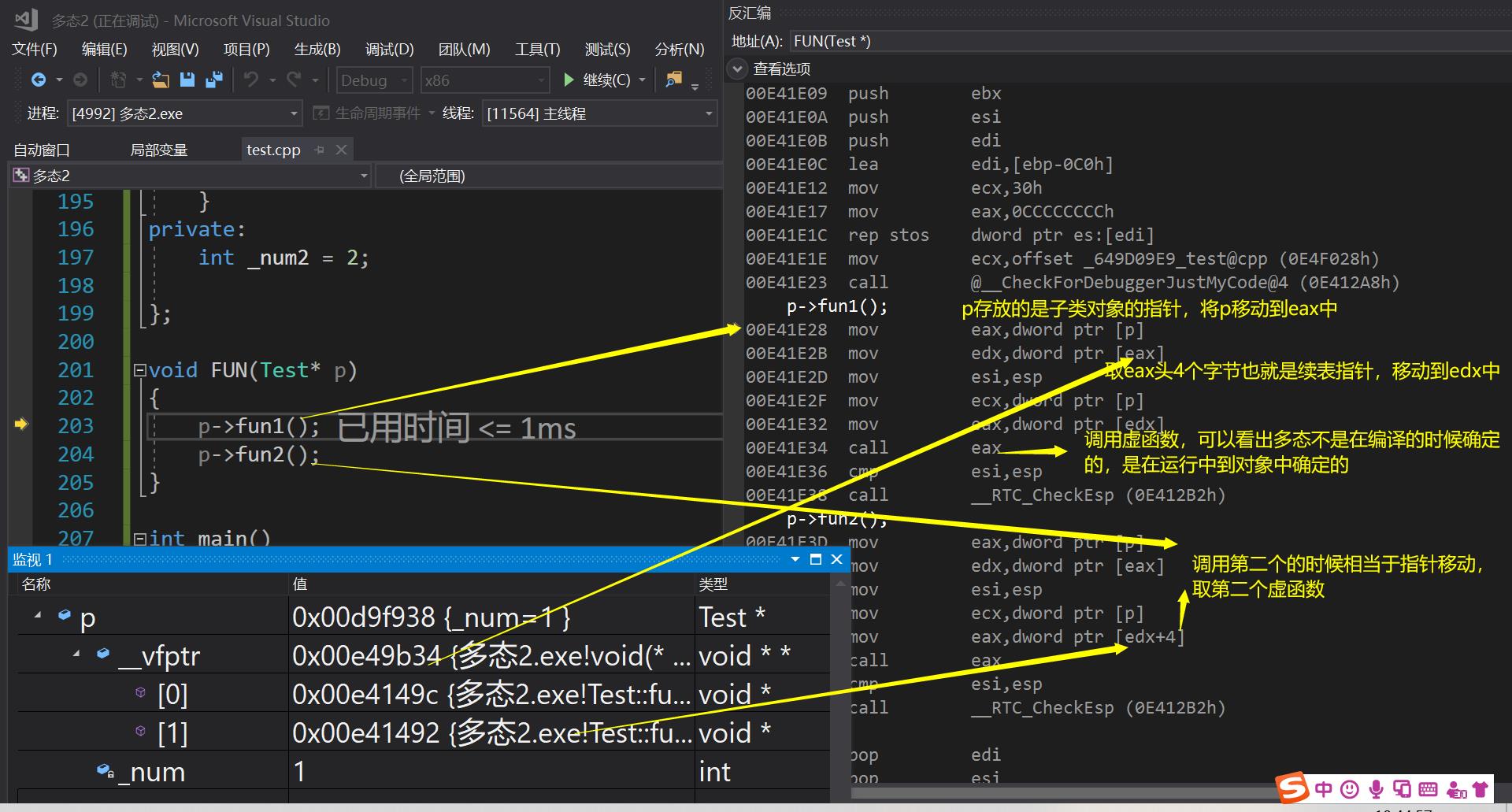This screenshot has height=812, width=1512.
Task: Click the Sogou input method S logo
Action: pos(1293,788)
